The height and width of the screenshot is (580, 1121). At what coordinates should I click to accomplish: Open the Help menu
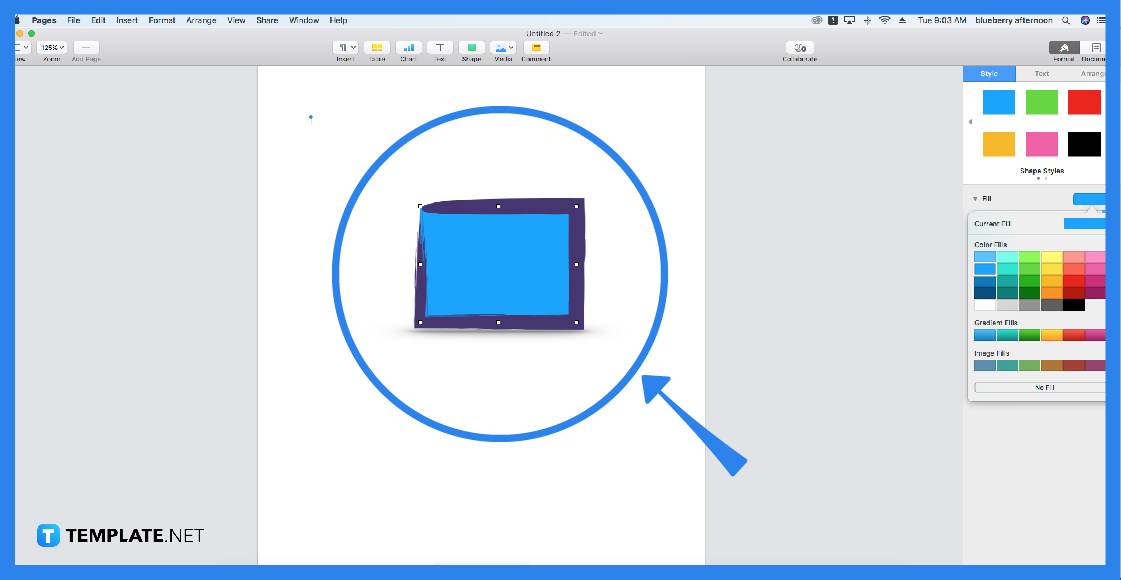(x=338, y=21)
